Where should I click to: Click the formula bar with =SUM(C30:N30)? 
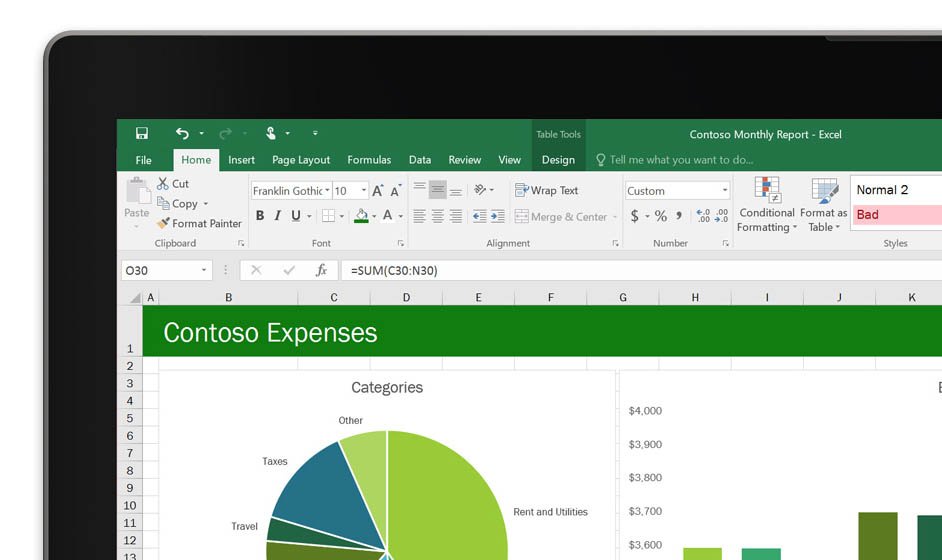pos(641,271)
